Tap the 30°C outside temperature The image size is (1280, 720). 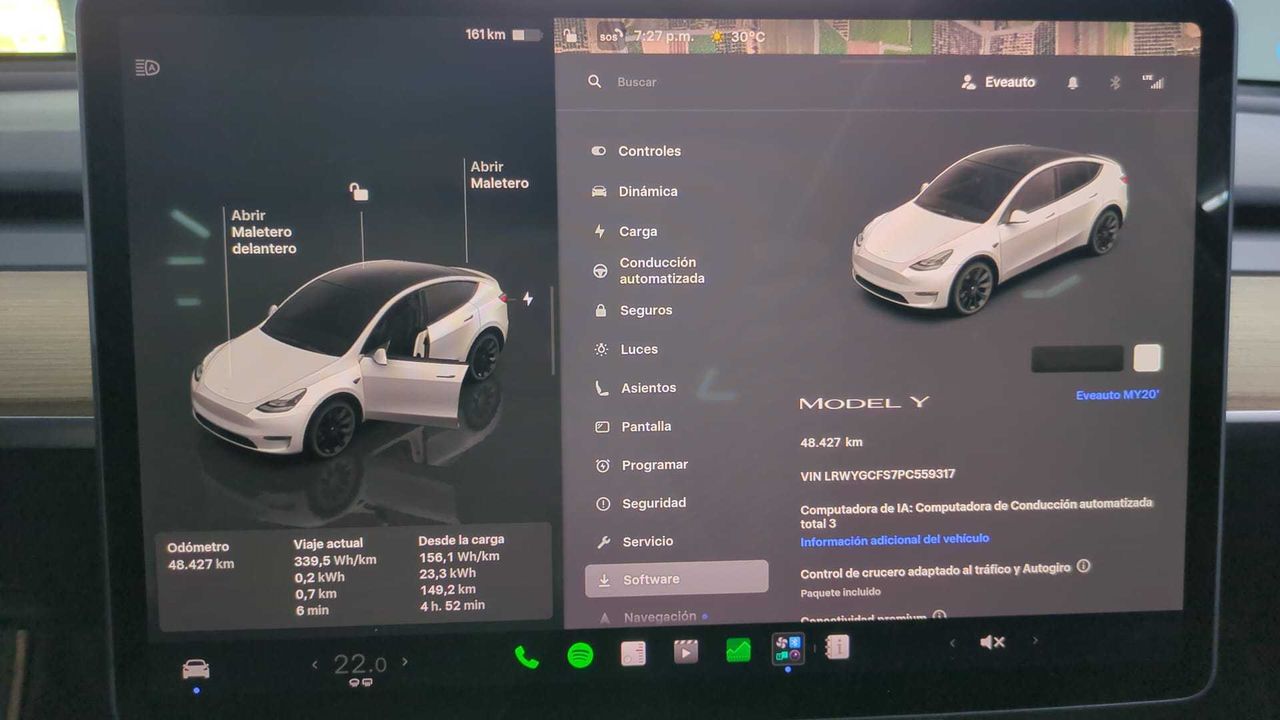click(x=747, y=38)
